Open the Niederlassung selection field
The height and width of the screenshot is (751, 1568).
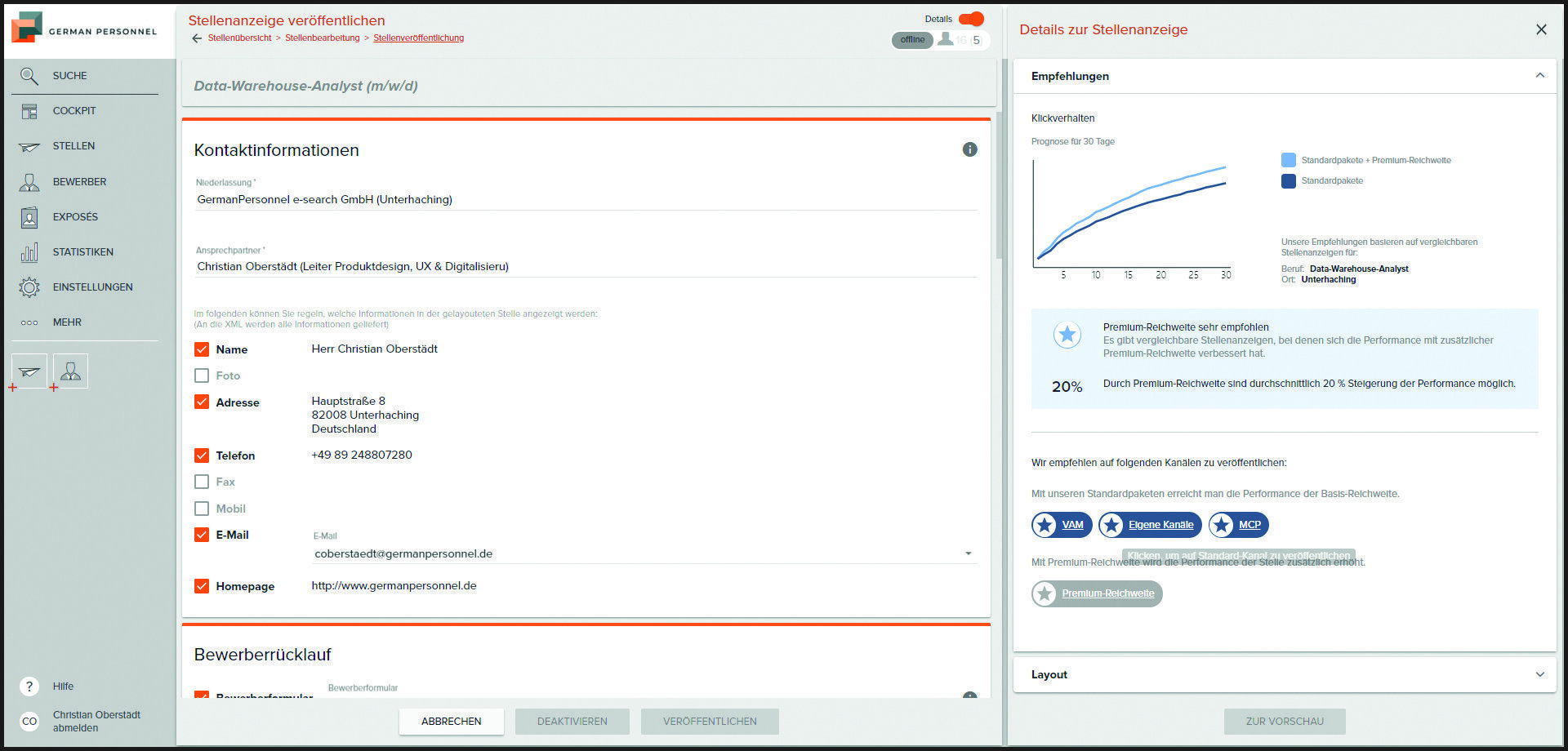586,199
